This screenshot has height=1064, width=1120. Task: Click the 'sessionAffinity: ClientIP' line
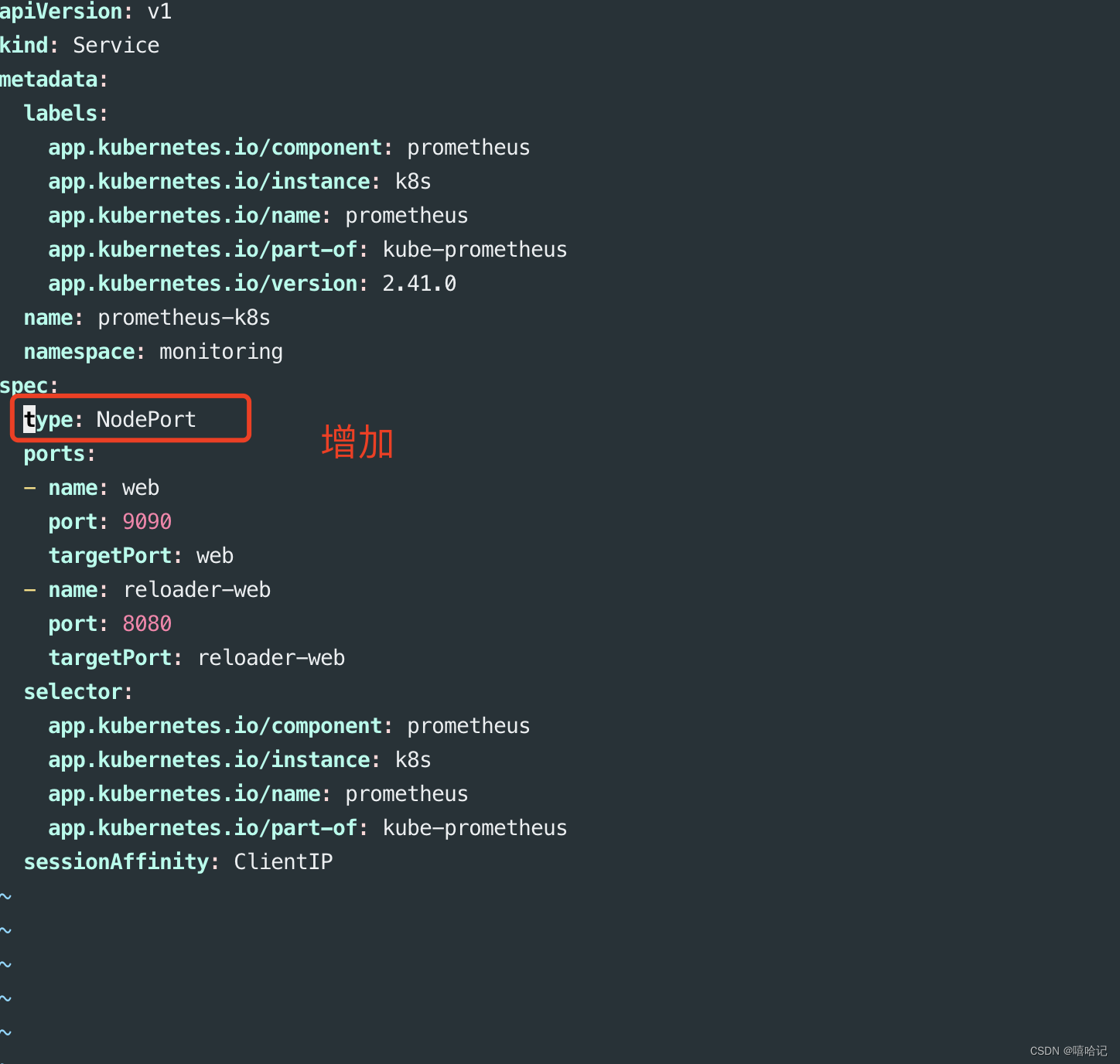[x=178, y=862]
